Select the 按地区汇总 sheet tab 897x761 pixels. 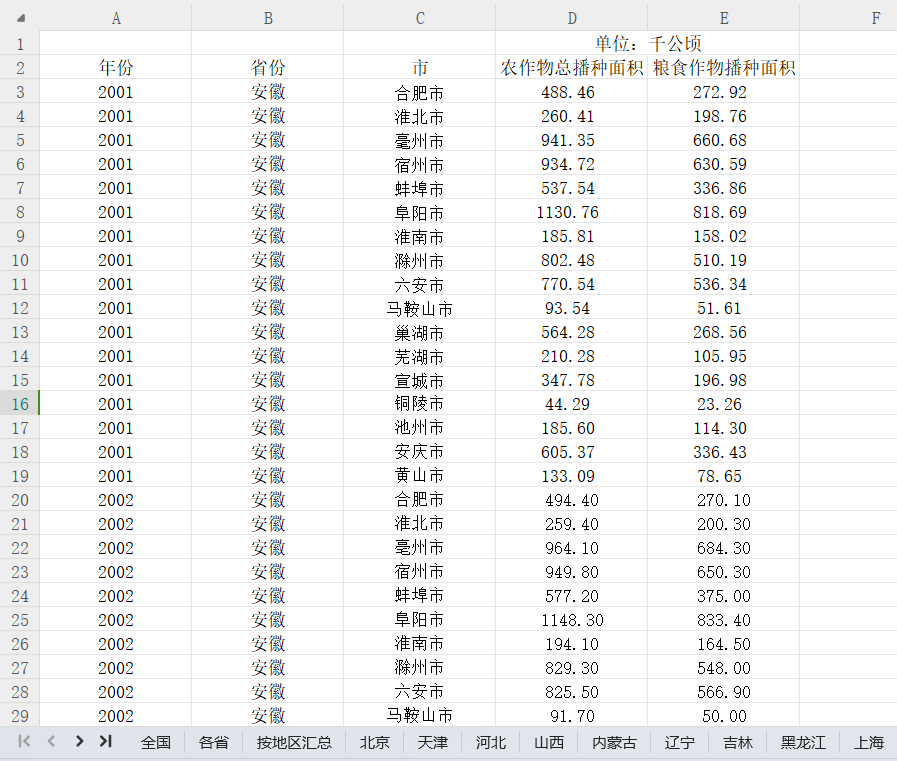294,742
